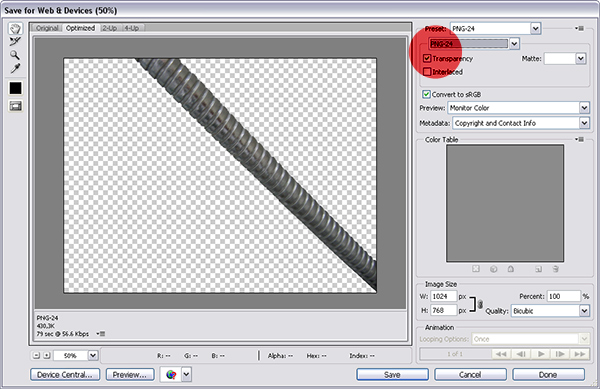Switch to the Original tab
The width and height of the screenshot is (600, 389).
coord(47,28)
